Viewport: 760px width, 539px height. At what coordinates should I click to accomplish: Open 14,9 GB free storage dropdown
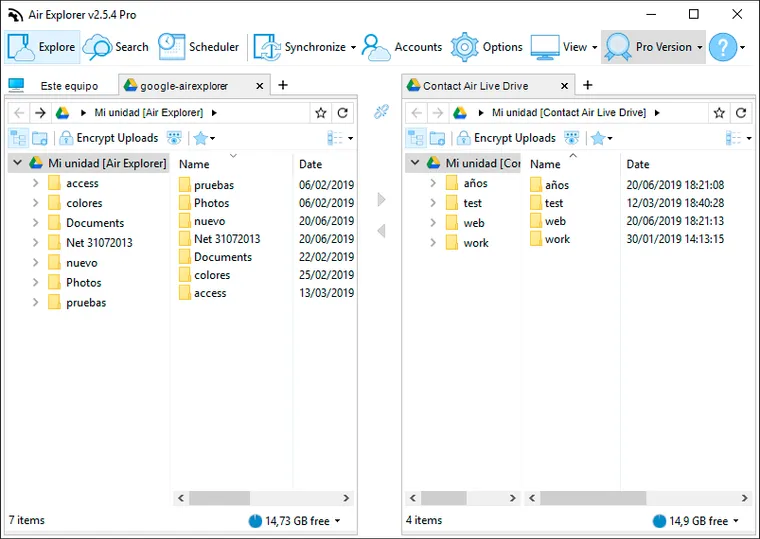(x=697, y=521)
